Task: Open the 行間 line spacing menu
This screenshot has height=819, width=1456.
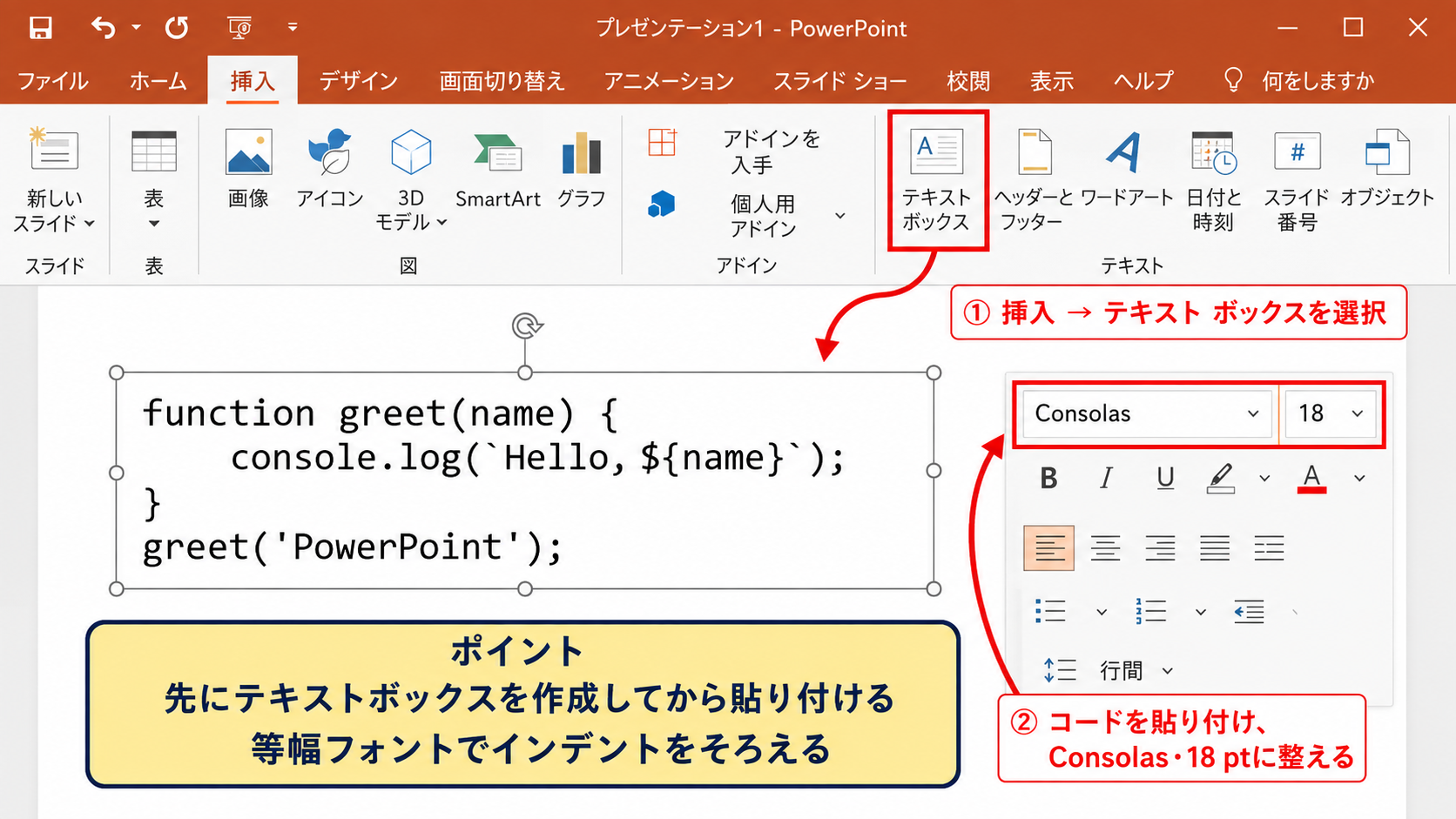Action: [x=1109, y=670]
